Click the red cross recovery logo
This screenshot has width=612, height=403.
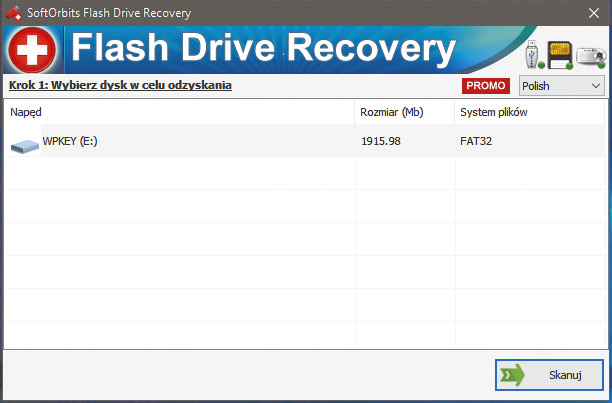click(32, 50)
